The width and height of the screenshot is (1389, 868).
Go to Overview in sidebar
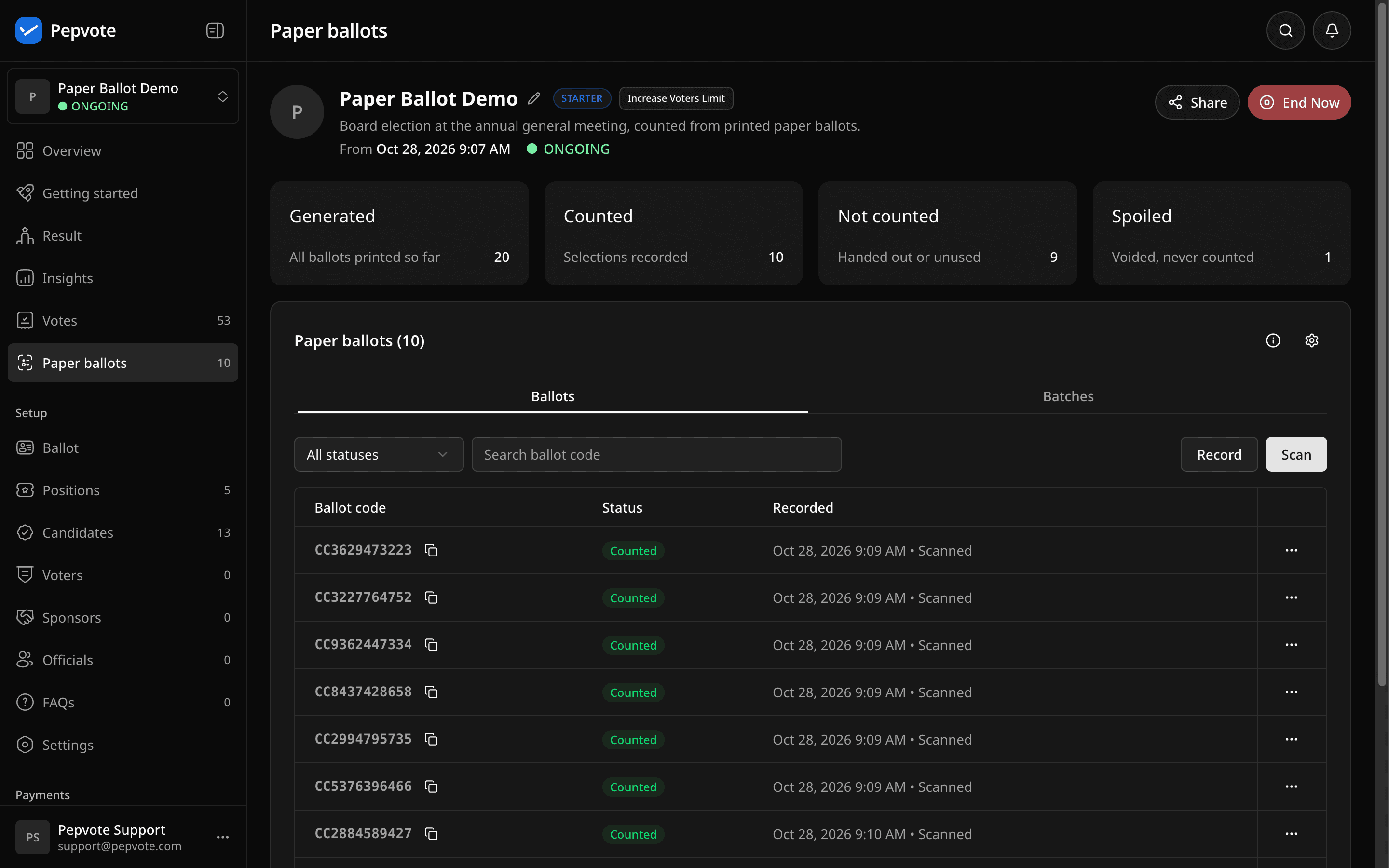123,151
